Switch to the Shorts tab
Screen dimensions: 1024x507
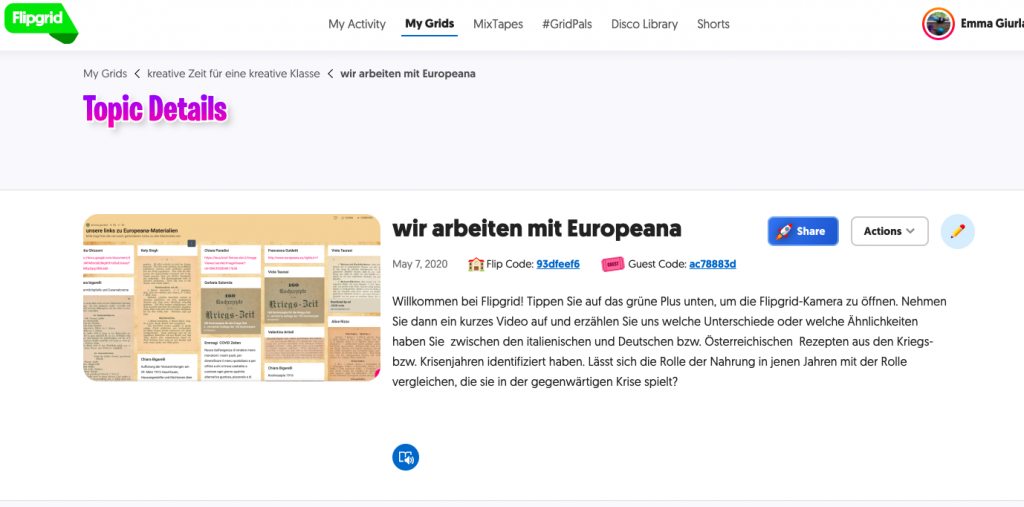(x=713, y=24)
